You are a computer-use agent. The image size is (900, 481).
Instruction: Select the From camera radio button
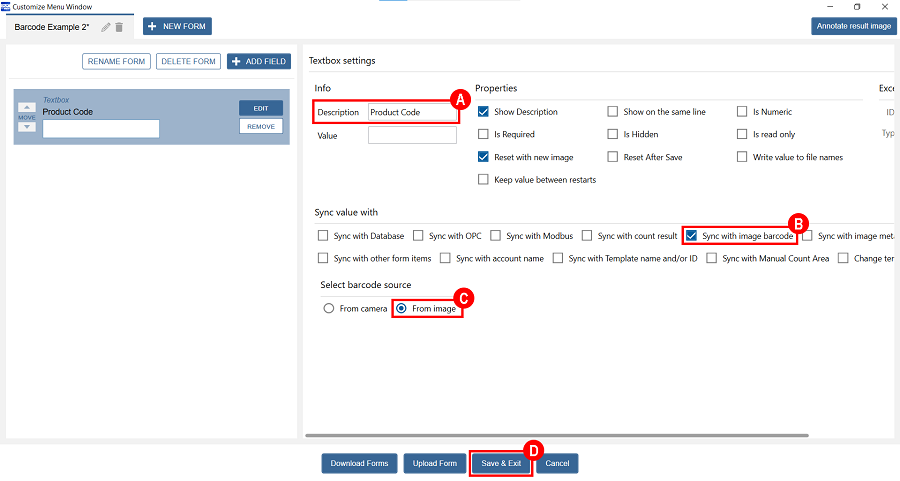(x=328, y=309)
